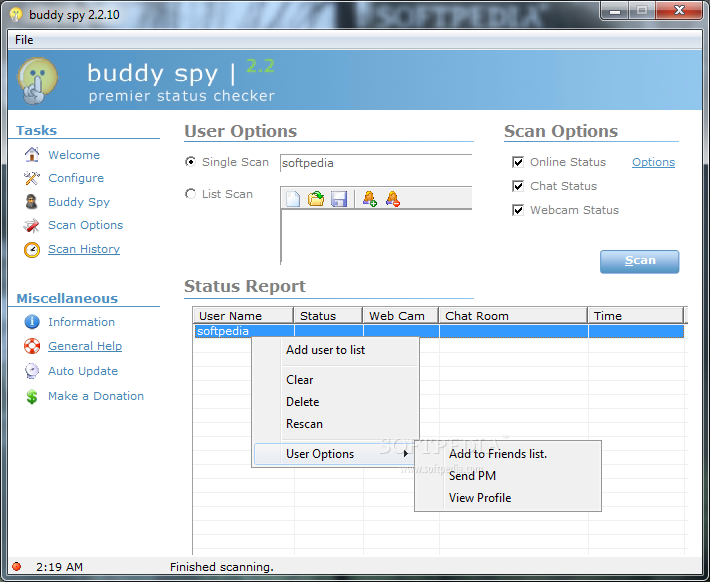Open the File menu
The height and width of the screenshot is (582, 710).
point(24,40)
